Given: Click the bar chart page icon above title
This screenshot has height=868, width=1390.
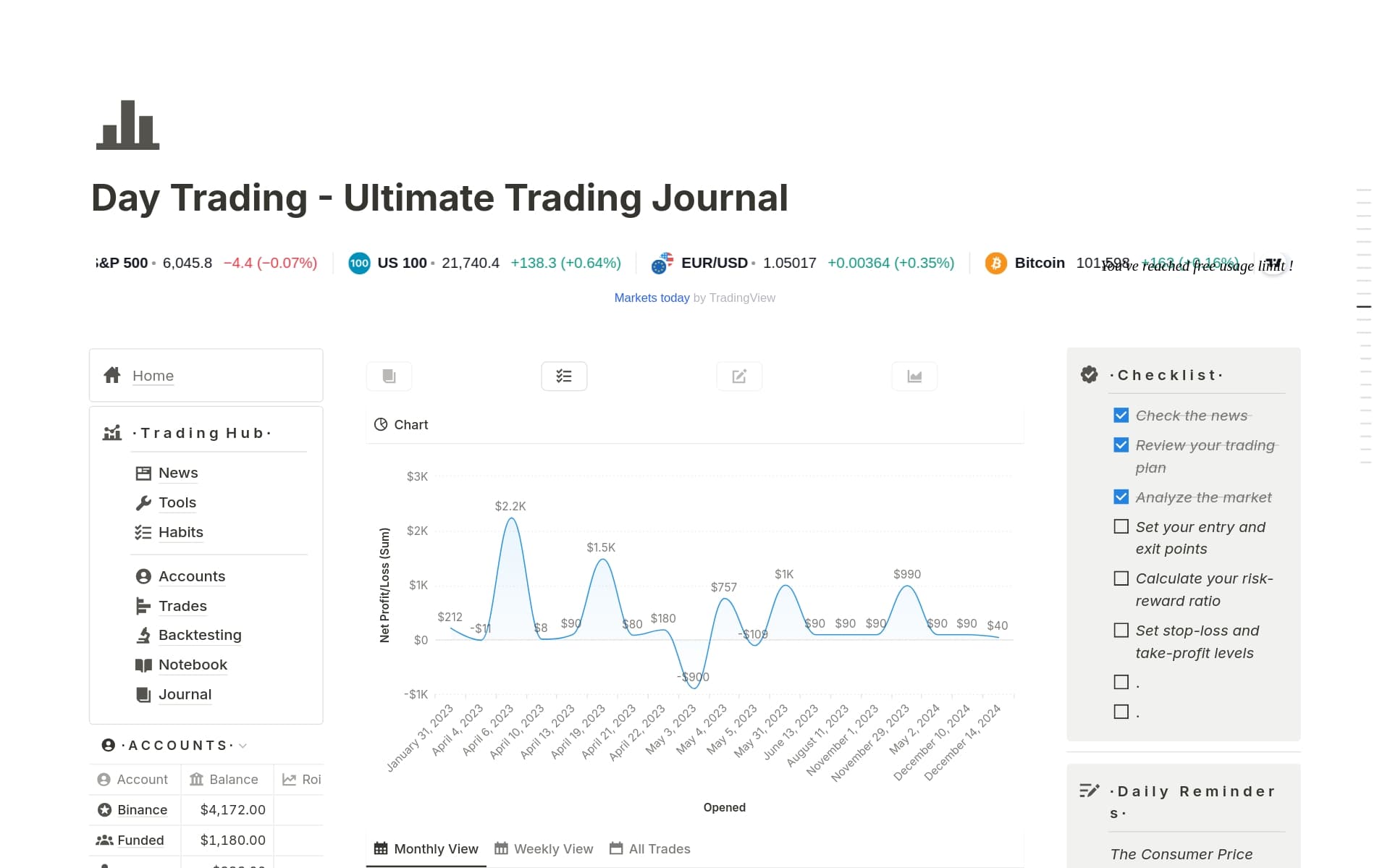Looking at the screenshot, I should tap(128, 125).
